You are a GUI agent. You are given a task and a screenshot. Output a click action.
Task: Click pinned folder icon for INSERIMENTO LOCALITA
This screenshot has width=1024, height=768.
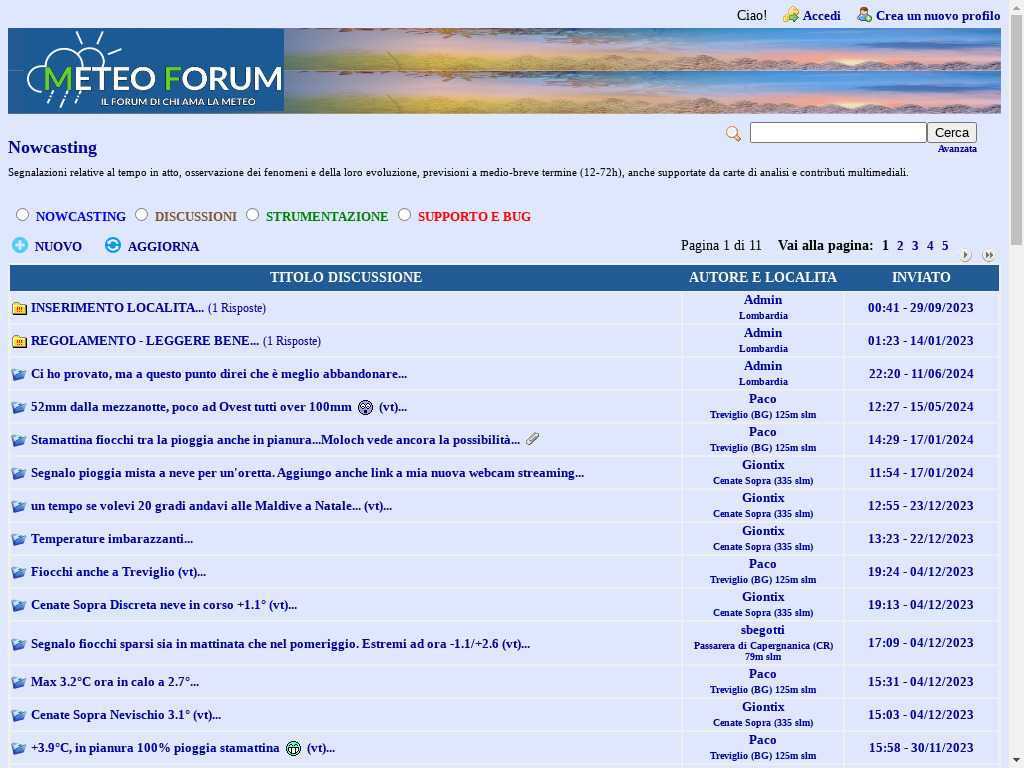coord(19,308)
